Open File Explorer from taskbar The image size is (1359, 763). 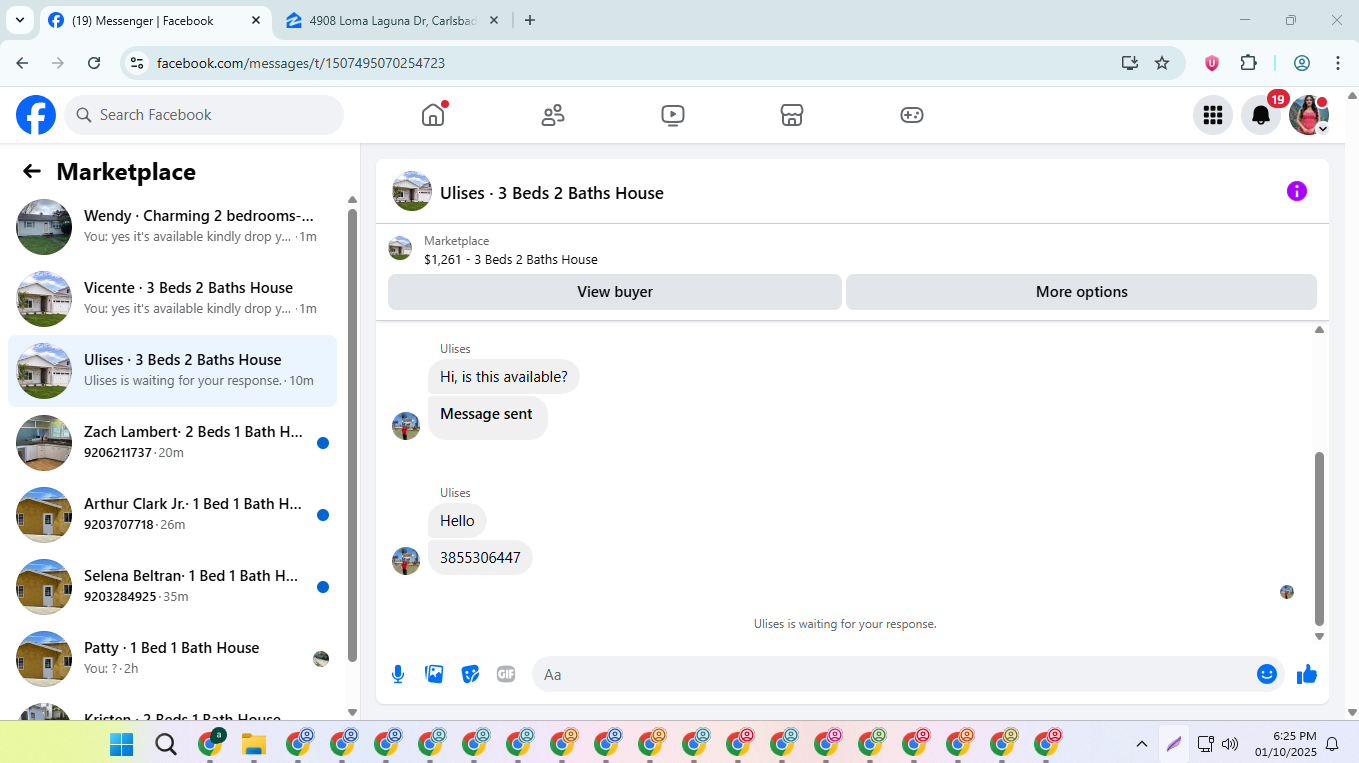[x=254, y=744]
